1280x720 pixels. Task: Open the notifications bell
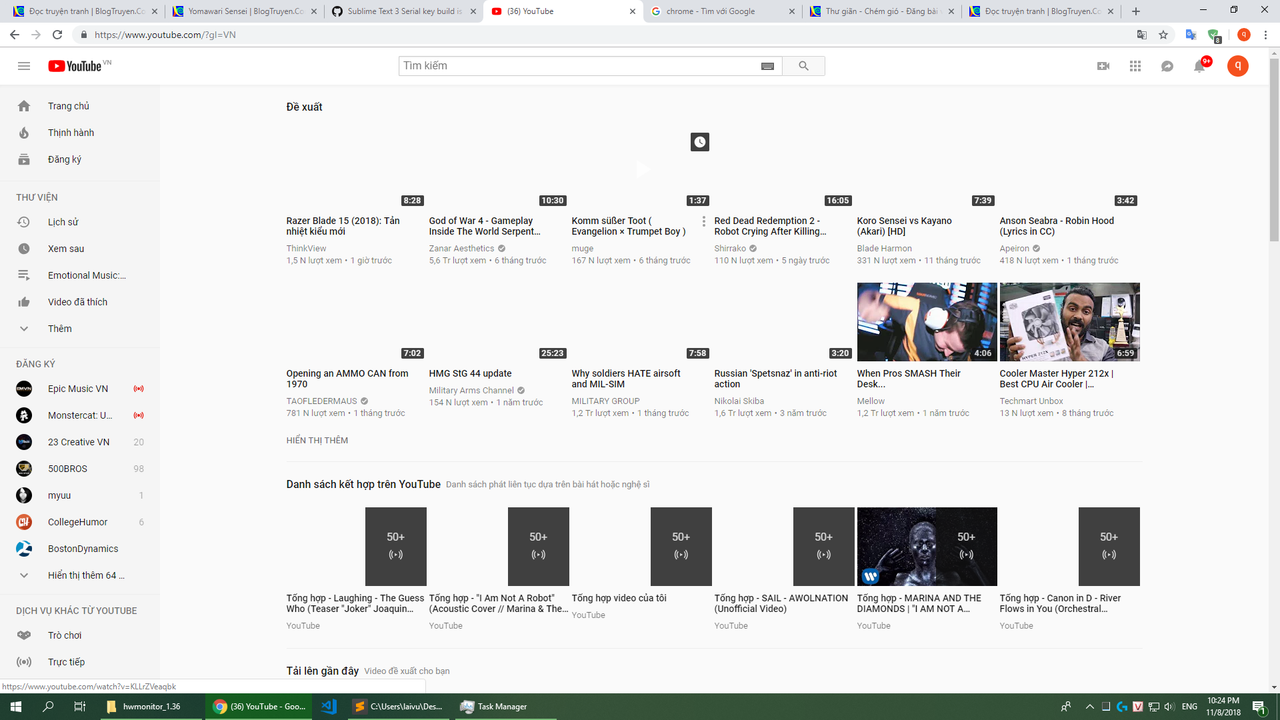pos(1200,66)
